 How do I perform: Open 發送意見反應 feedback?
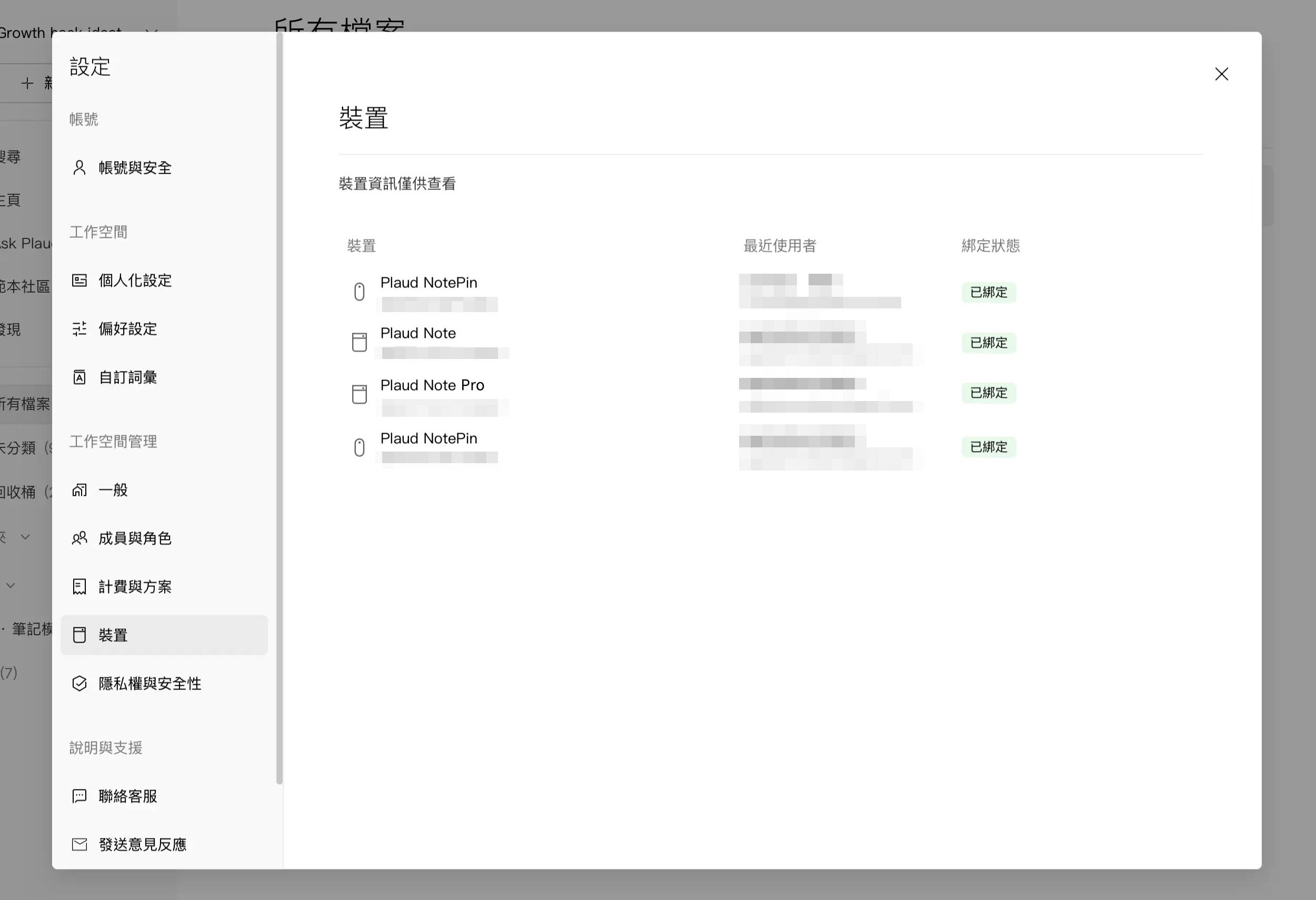[x=164, y=845]
